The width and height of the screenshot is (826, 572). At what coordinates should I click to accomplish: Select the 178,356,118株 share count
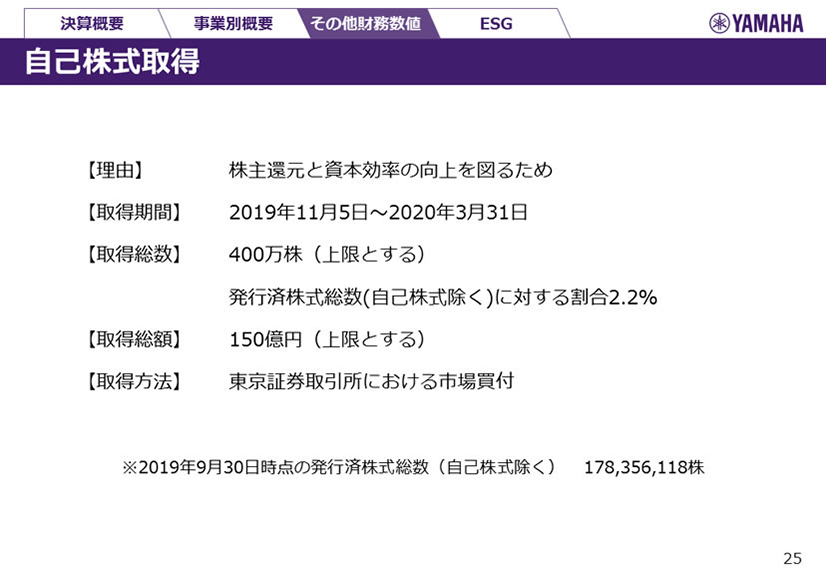[x=643, y=467]
